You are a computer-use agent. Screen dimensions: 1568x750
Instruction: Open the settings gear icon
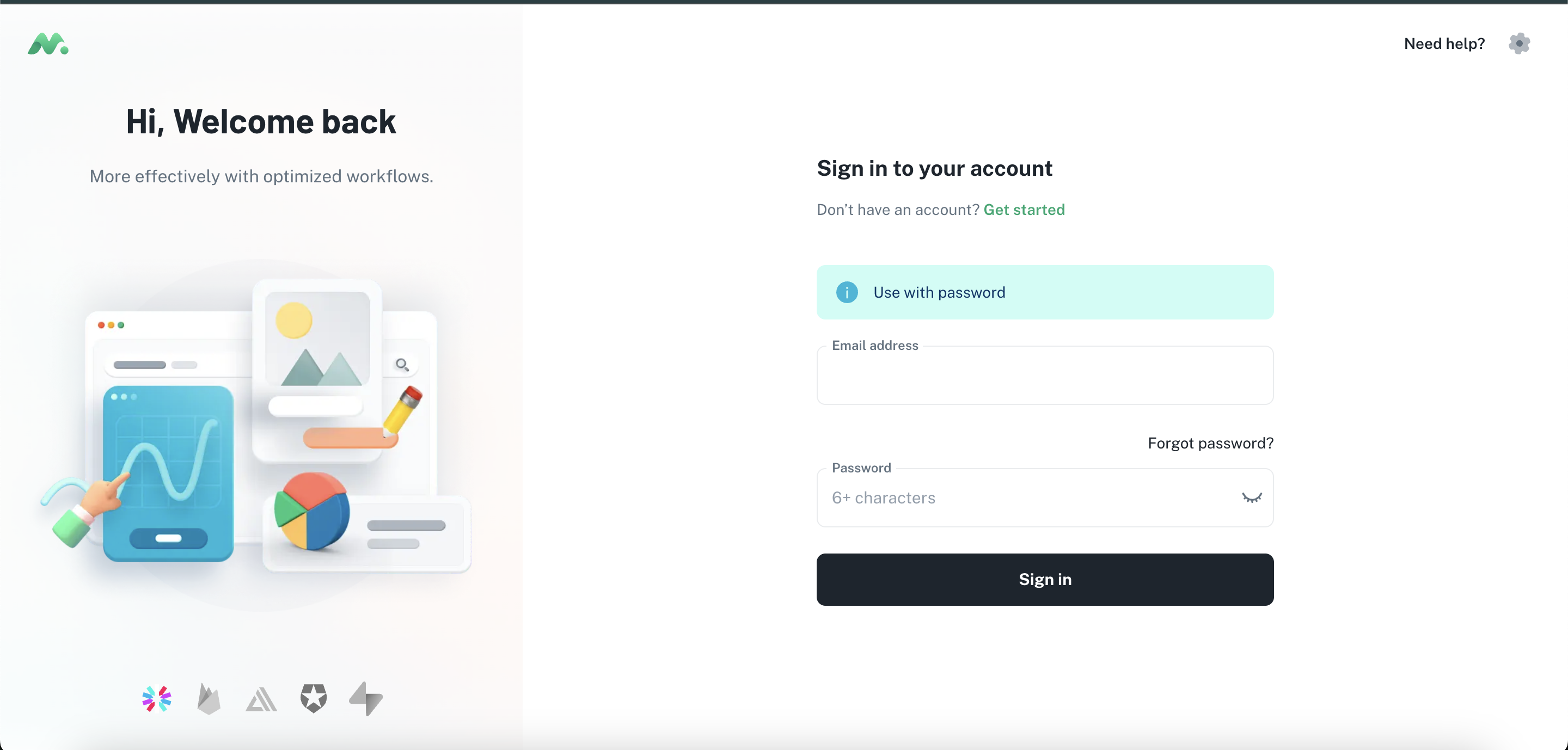click(x=1518, y=44)
